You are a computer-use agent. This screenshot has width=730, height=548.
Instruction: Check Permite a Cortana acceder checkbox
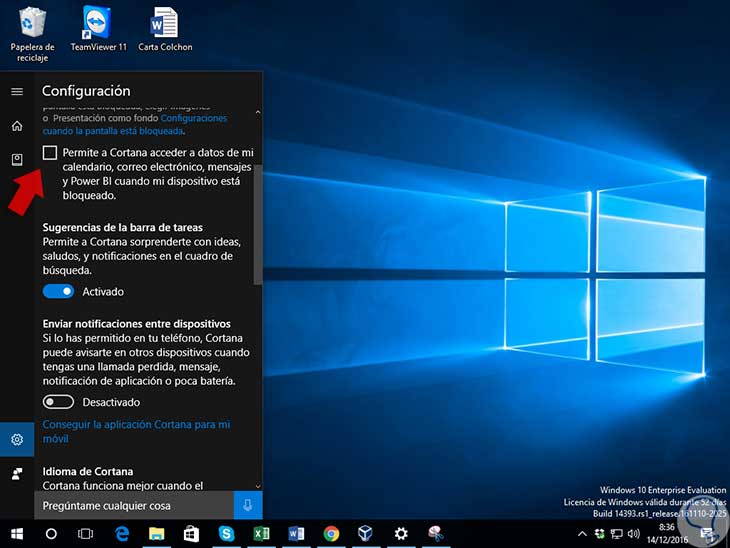[50, 153]
